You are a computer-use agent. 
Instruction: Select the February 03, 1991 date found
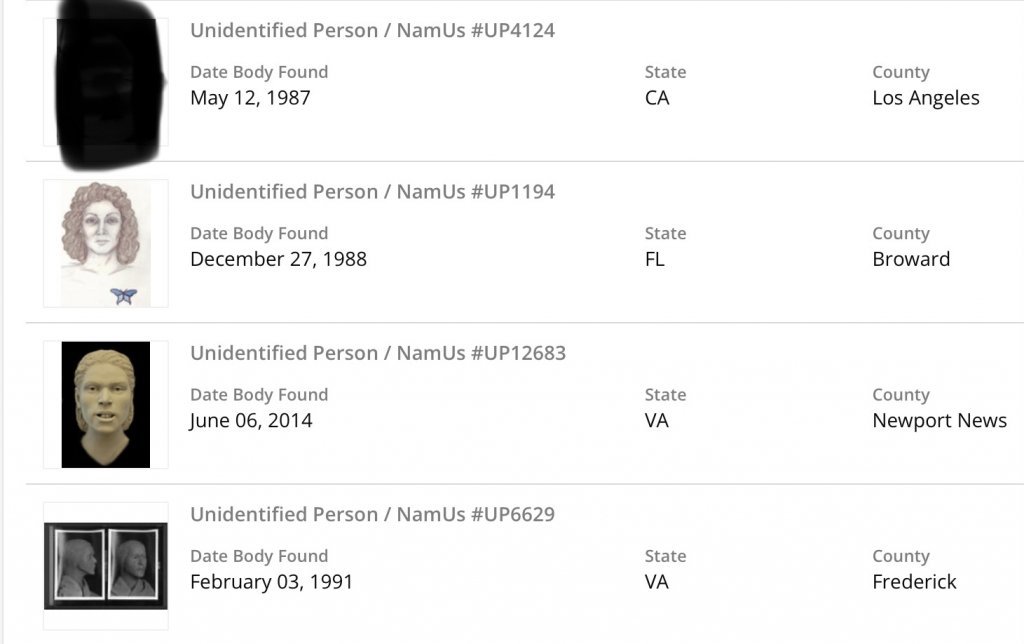coord(271,582)
